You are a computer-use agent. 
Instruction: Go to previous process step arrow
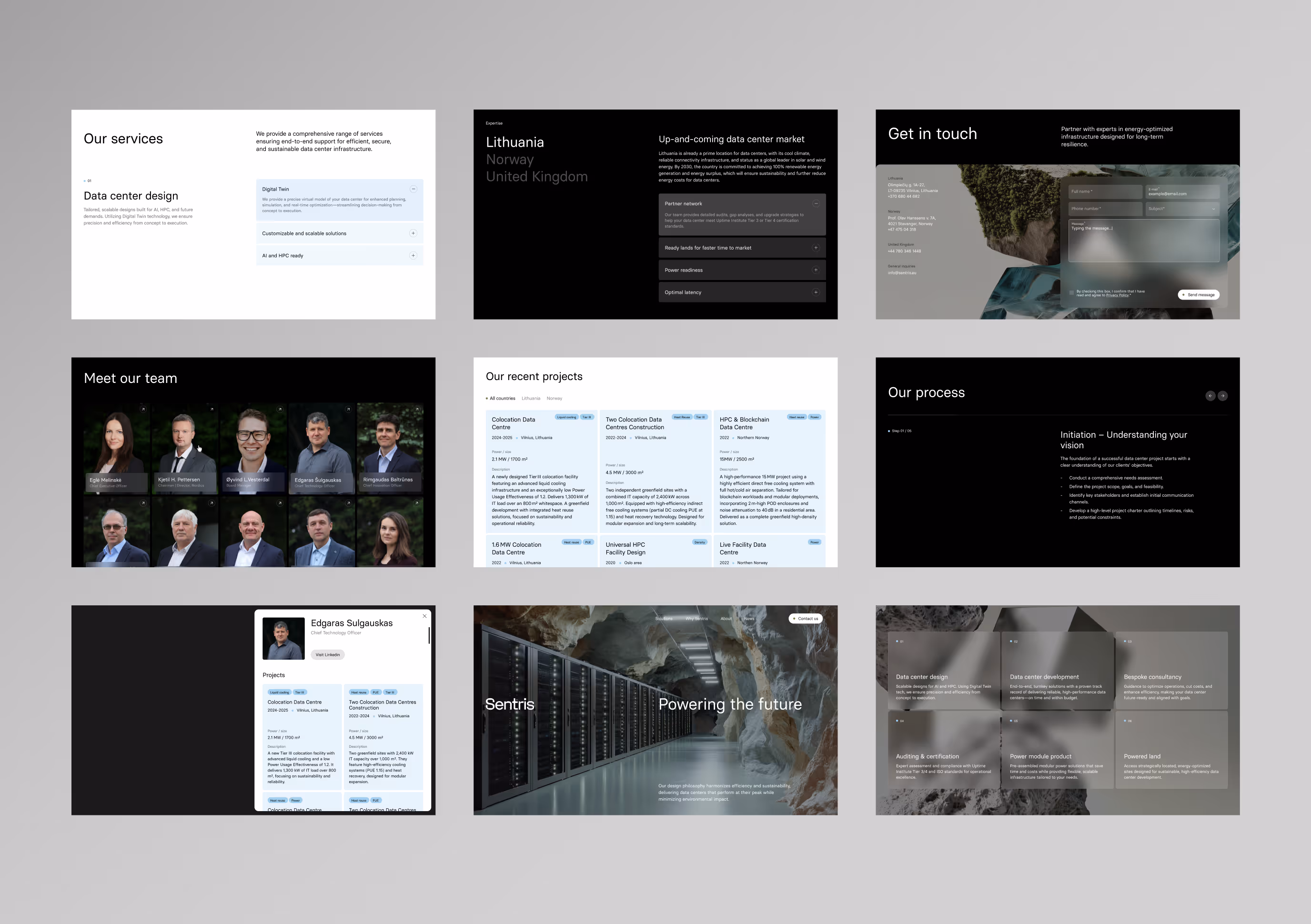pos(1210,395)
